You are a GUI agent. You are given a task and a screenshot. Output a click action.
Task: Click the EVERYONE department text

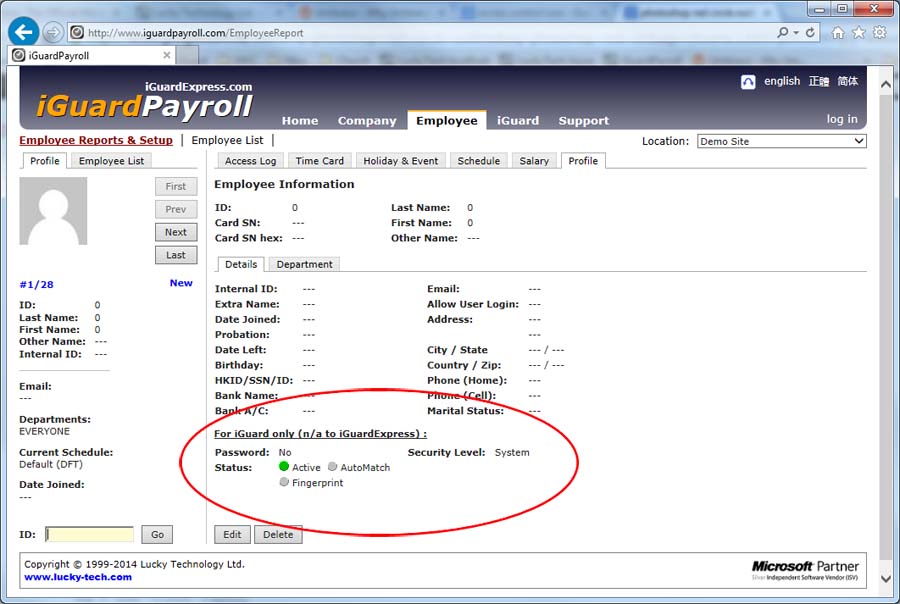coord(44,431)
